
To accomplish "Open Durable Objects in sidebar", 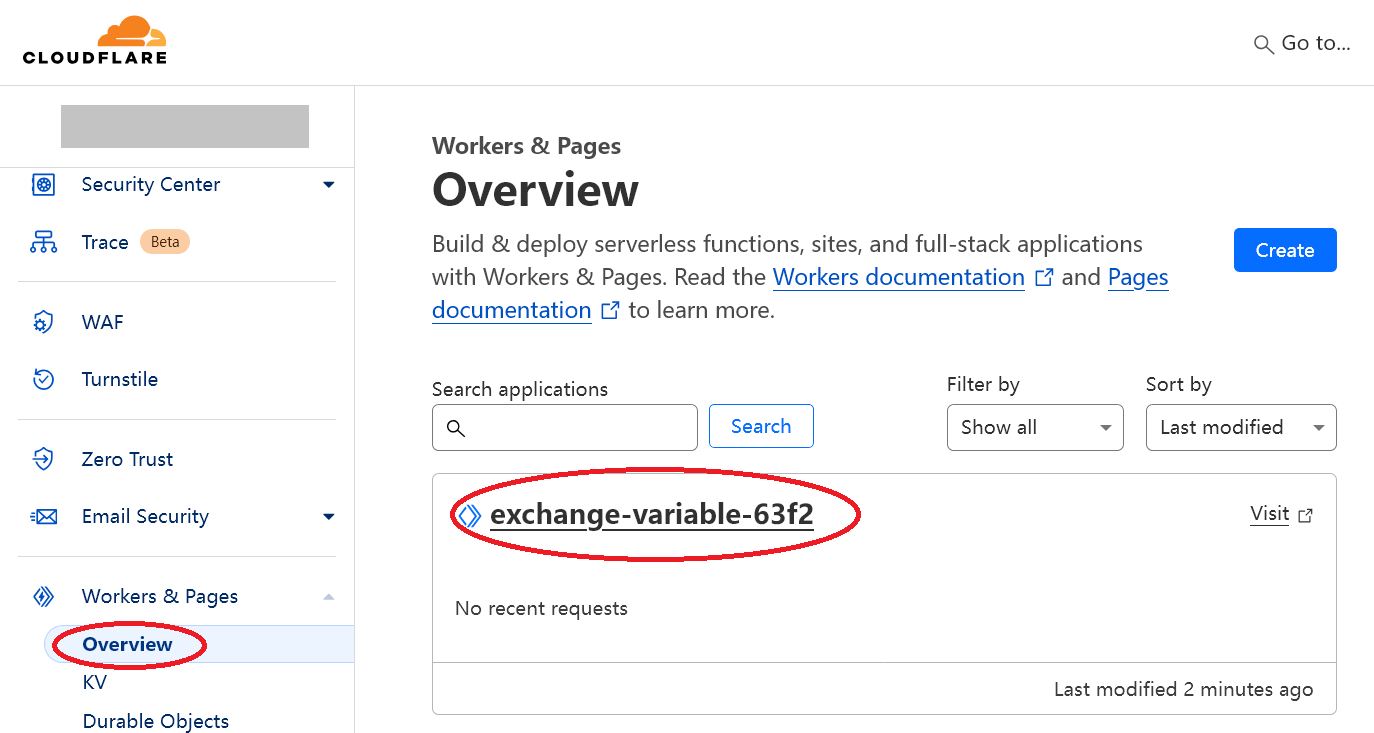I will pos(156,721).
